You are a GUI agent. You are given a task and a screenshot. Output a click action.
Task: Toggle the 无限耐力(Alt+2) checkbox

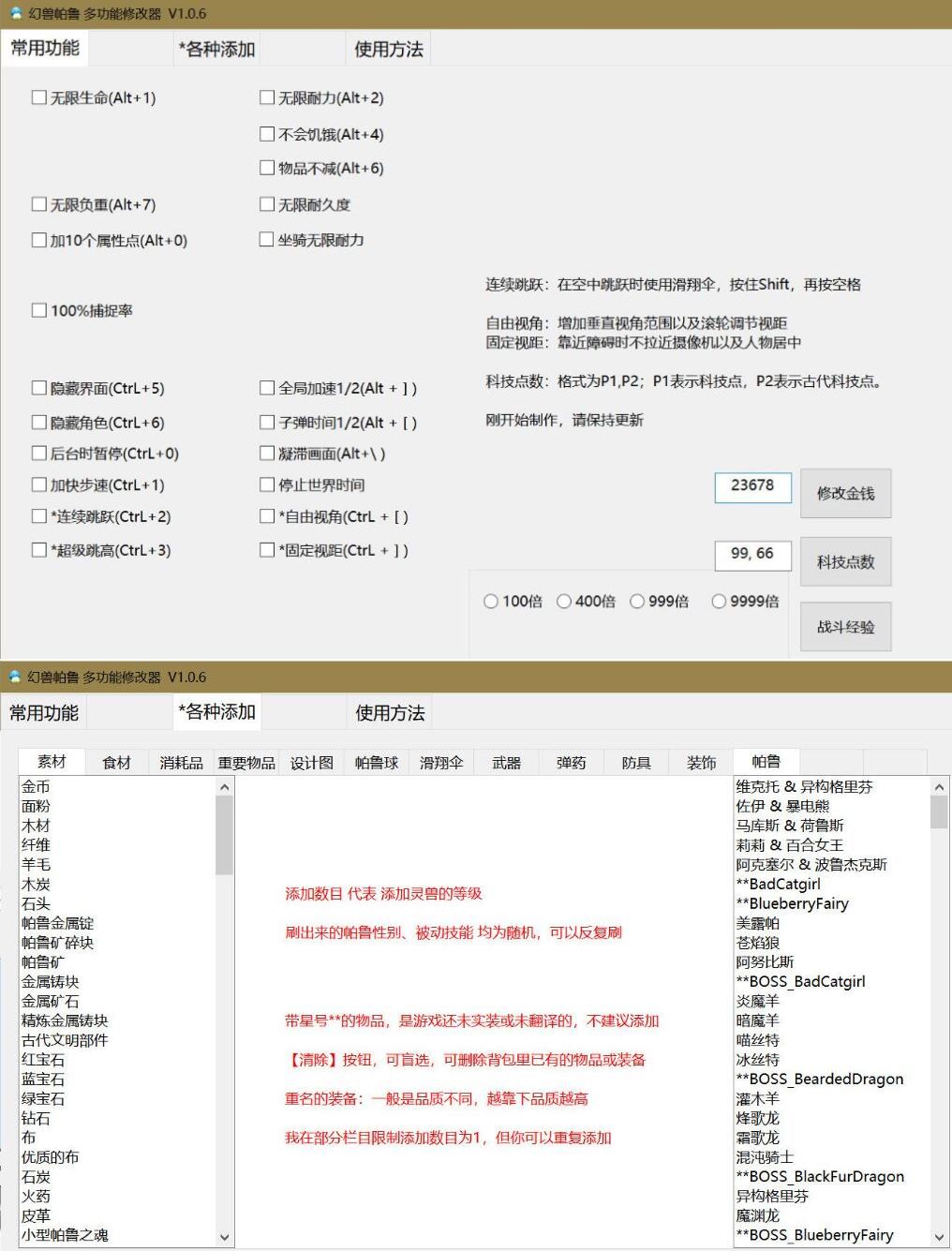[267, 97]
